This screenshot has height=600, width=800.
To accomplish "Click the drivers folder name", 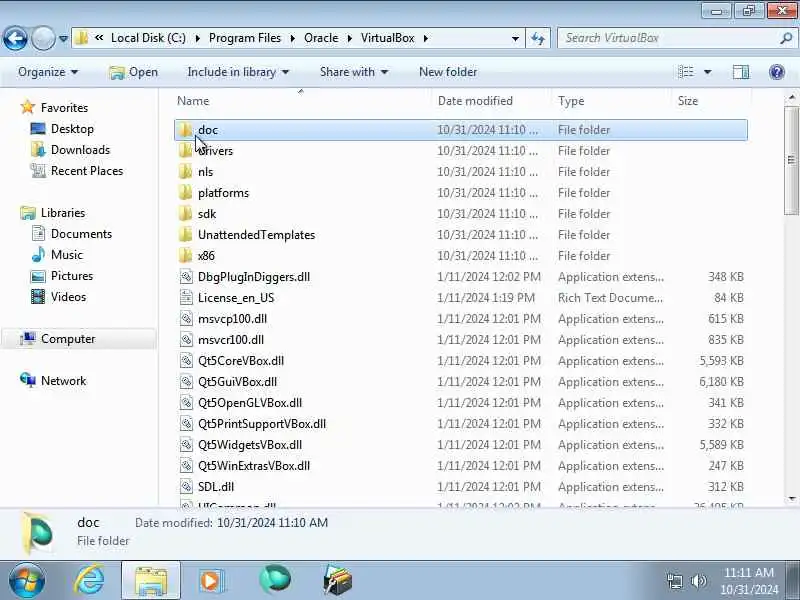I will point(215,151).
